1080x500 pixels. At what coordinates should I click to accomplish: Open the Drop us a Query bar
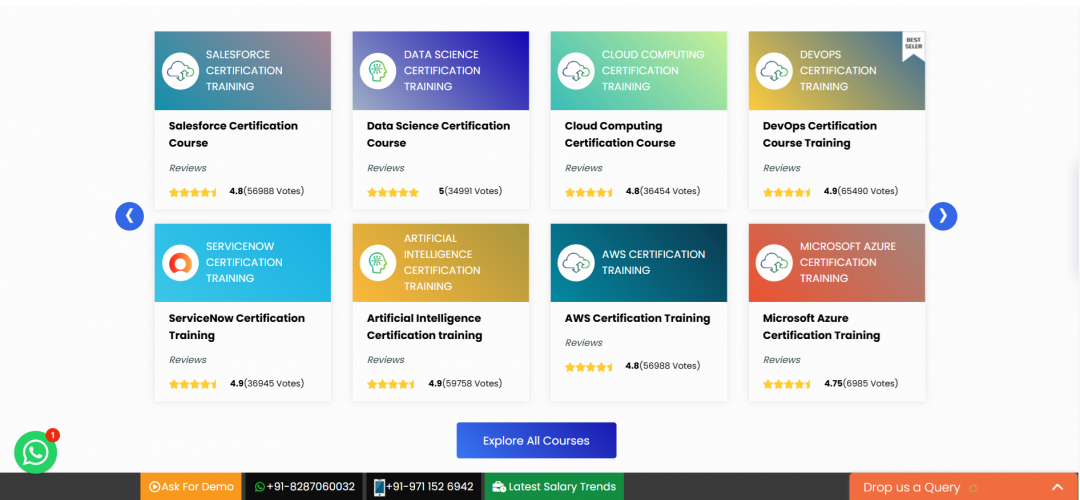[964, 487]
